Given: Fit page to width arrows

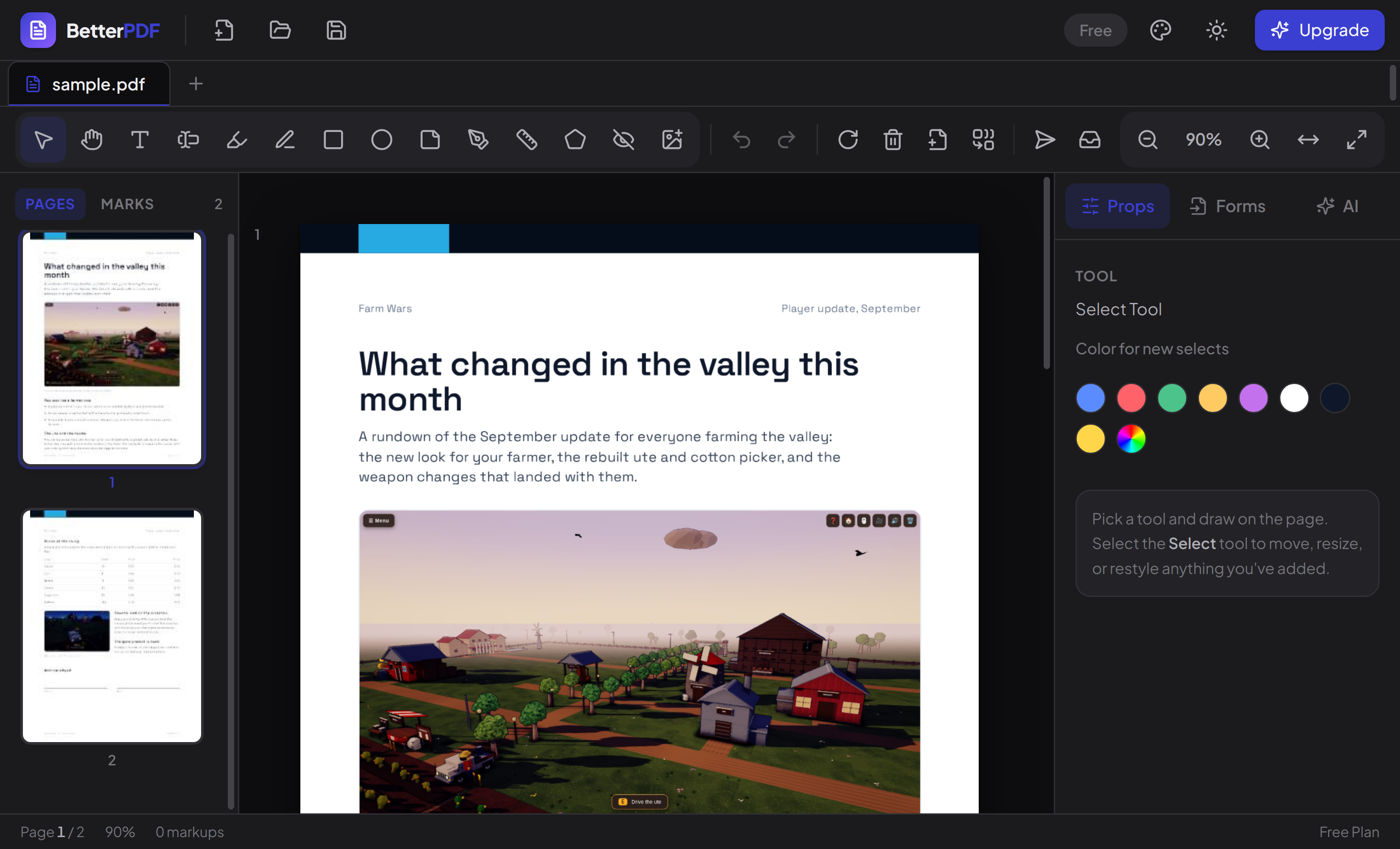Looking at the screenshot, I should (x=1308, y=140).
